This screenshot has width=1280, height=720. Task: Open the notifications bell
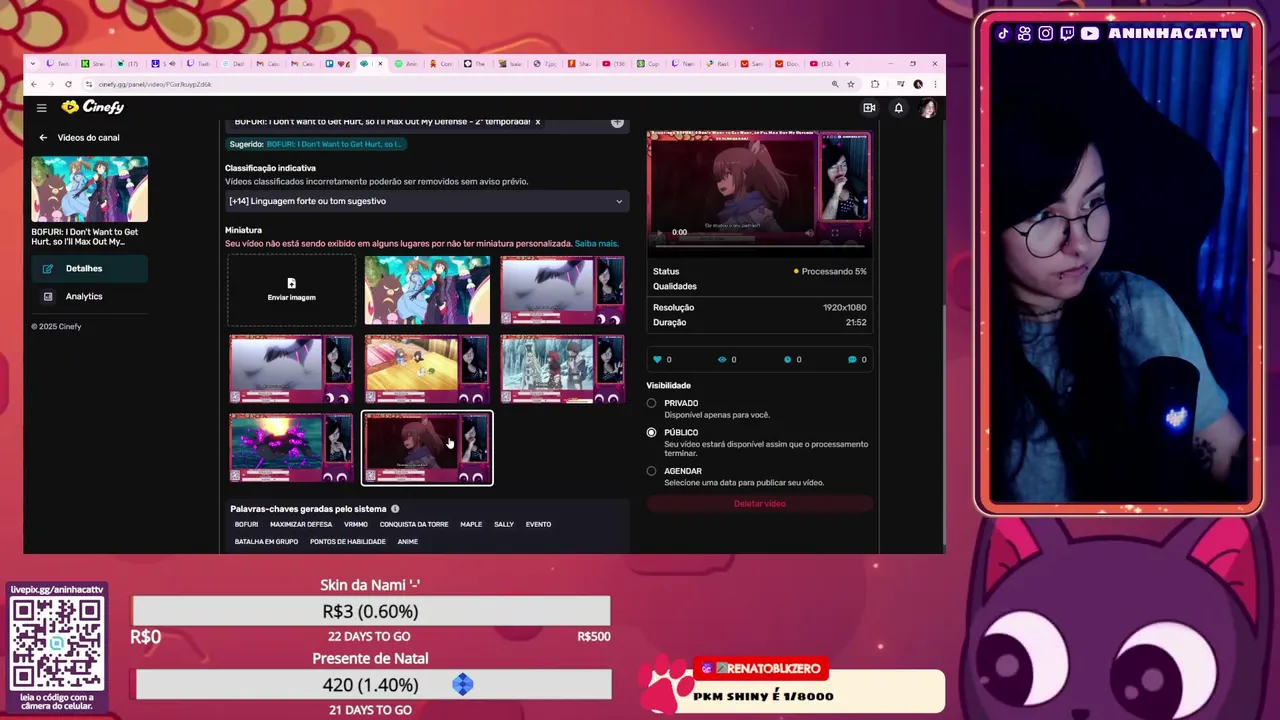click(898, 108)
